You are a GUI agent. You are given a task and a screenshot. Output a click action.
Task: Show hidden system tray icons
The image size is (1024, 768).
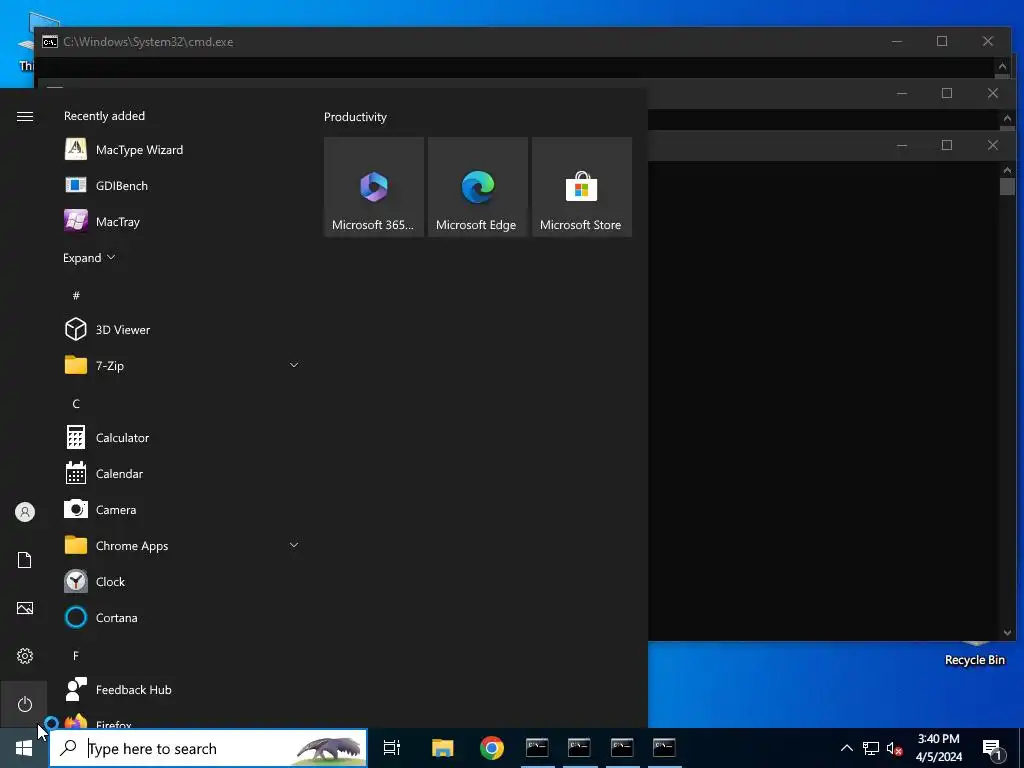tap(846, 748)
